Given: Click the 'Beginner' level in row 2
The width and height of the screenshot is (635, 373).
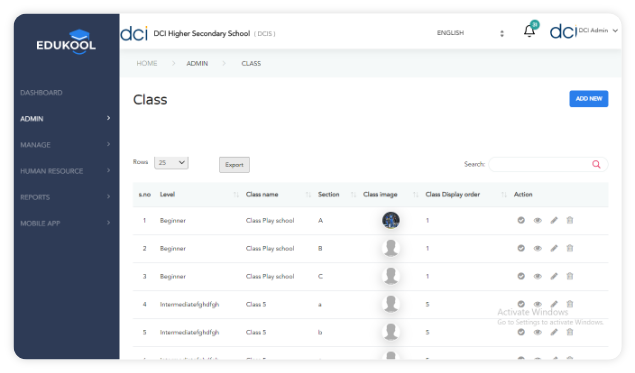Looking at the screenshot, I should pyautogui.click(x=173, y=248).
